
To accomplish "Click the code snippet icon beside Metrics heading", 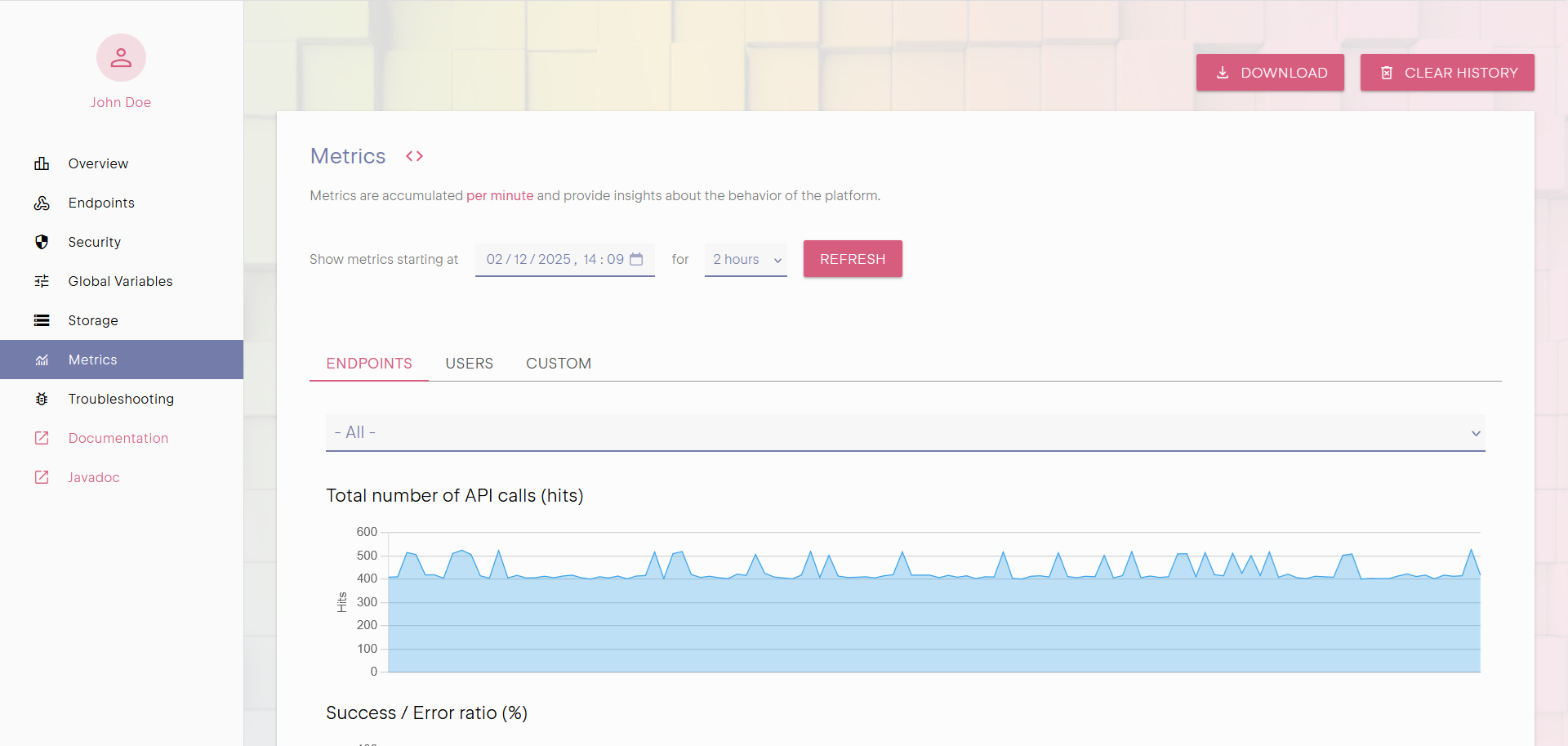I will coord(414,156).
